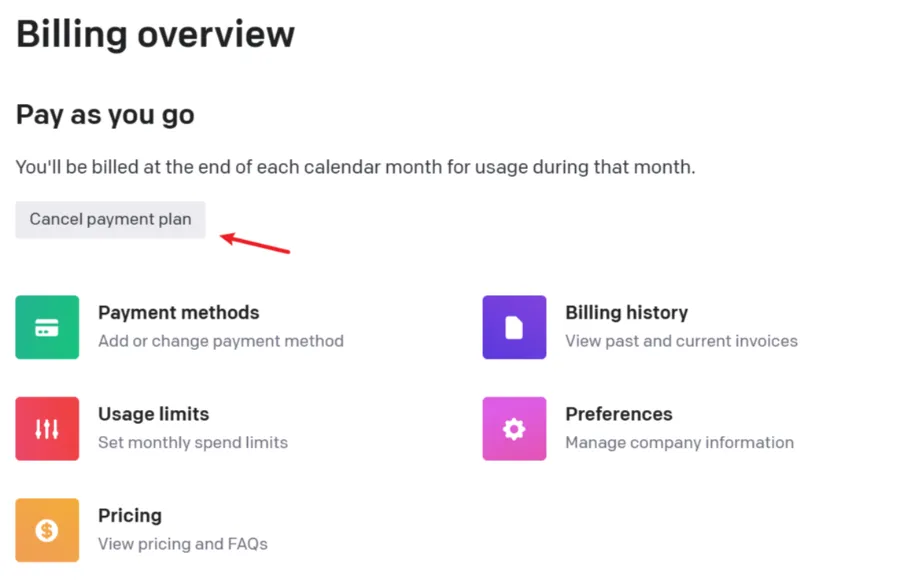Click the red arrow annotation
Screen dimensions: 907x587
(255, 243)
